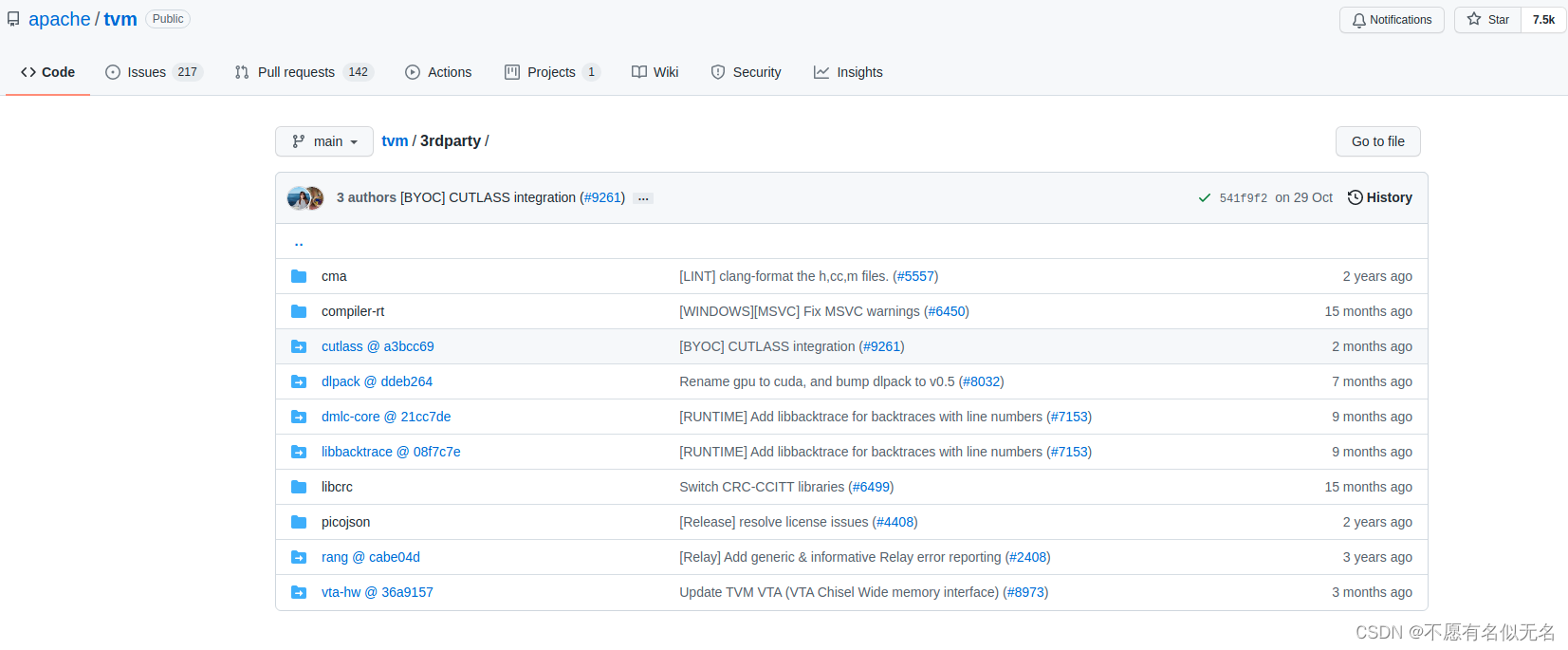The height and width of the screenshot is (650, 1568).
Task: Star the tvm repository
Action: point(1488,20)
